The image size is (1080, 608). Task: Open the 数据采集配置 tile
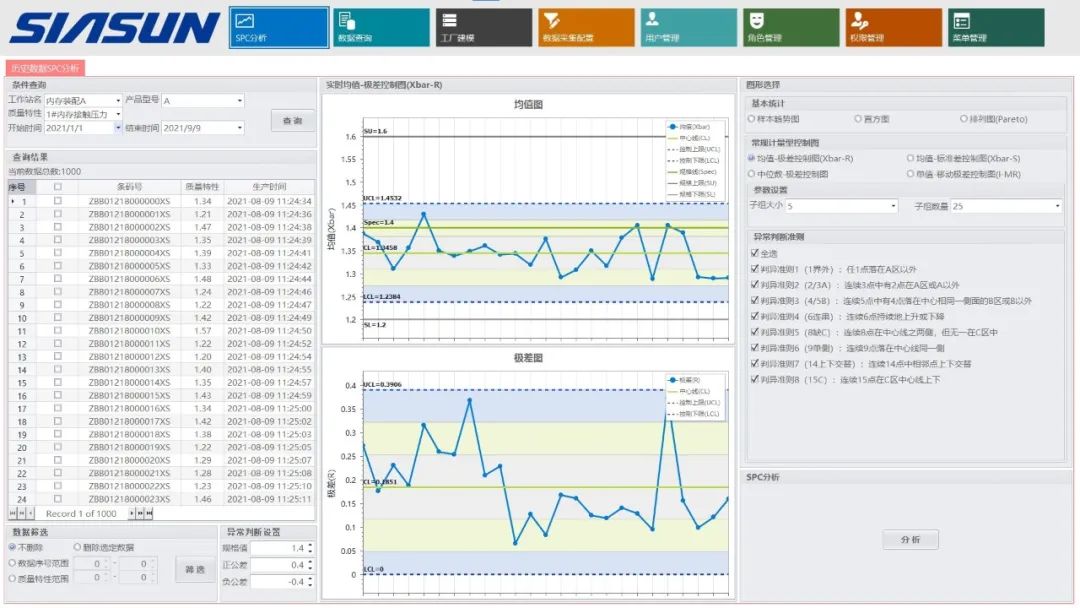point(586,28)
